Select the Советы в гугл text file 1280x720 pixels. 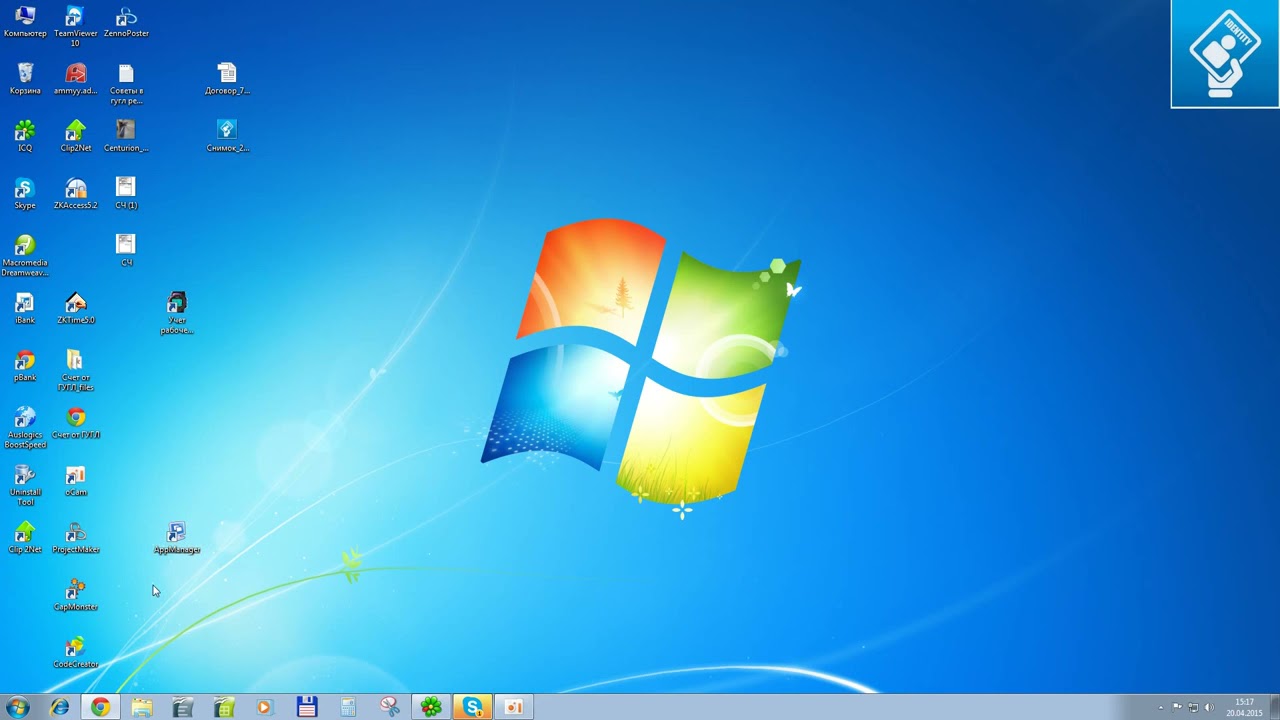tap(126, 84)
